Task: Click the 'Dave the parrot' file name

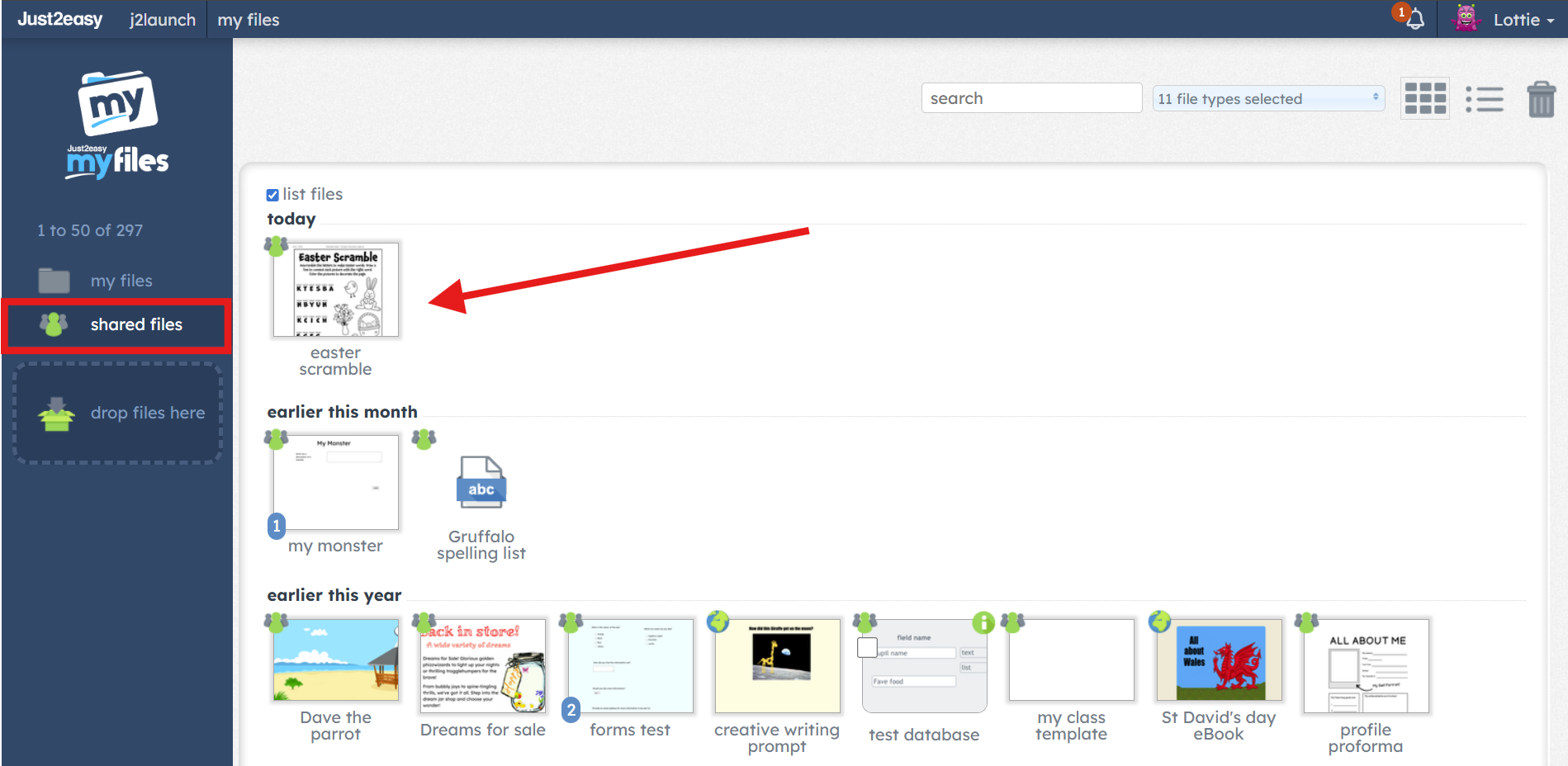Action: [335, 726]
